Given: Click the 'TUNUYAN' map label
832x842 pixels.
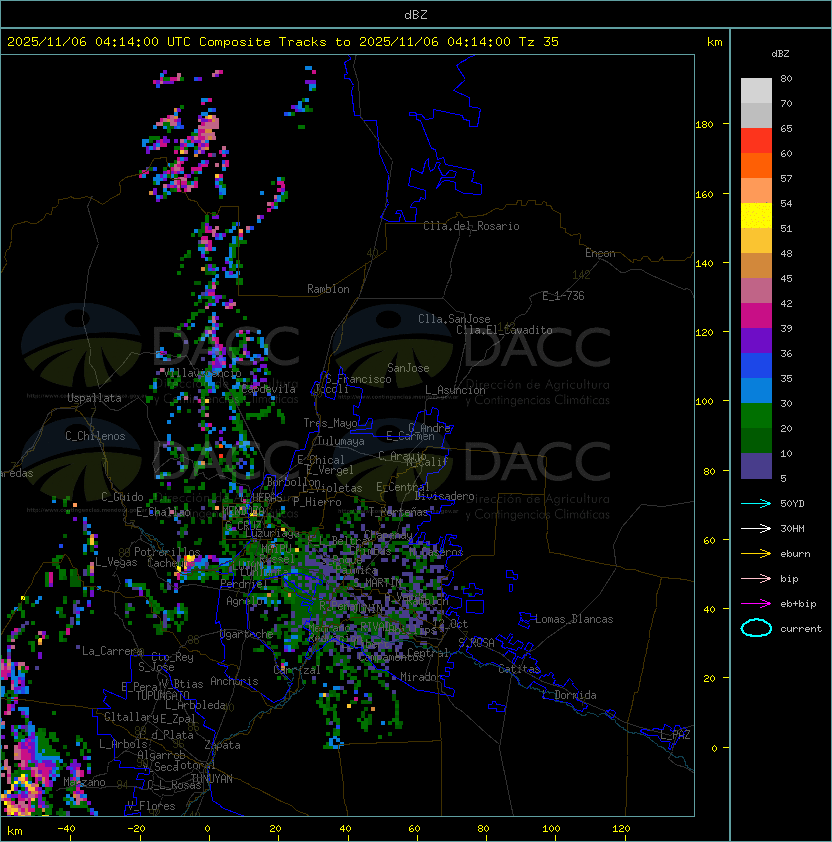Looking at the screenshot, I should [212, 779].
